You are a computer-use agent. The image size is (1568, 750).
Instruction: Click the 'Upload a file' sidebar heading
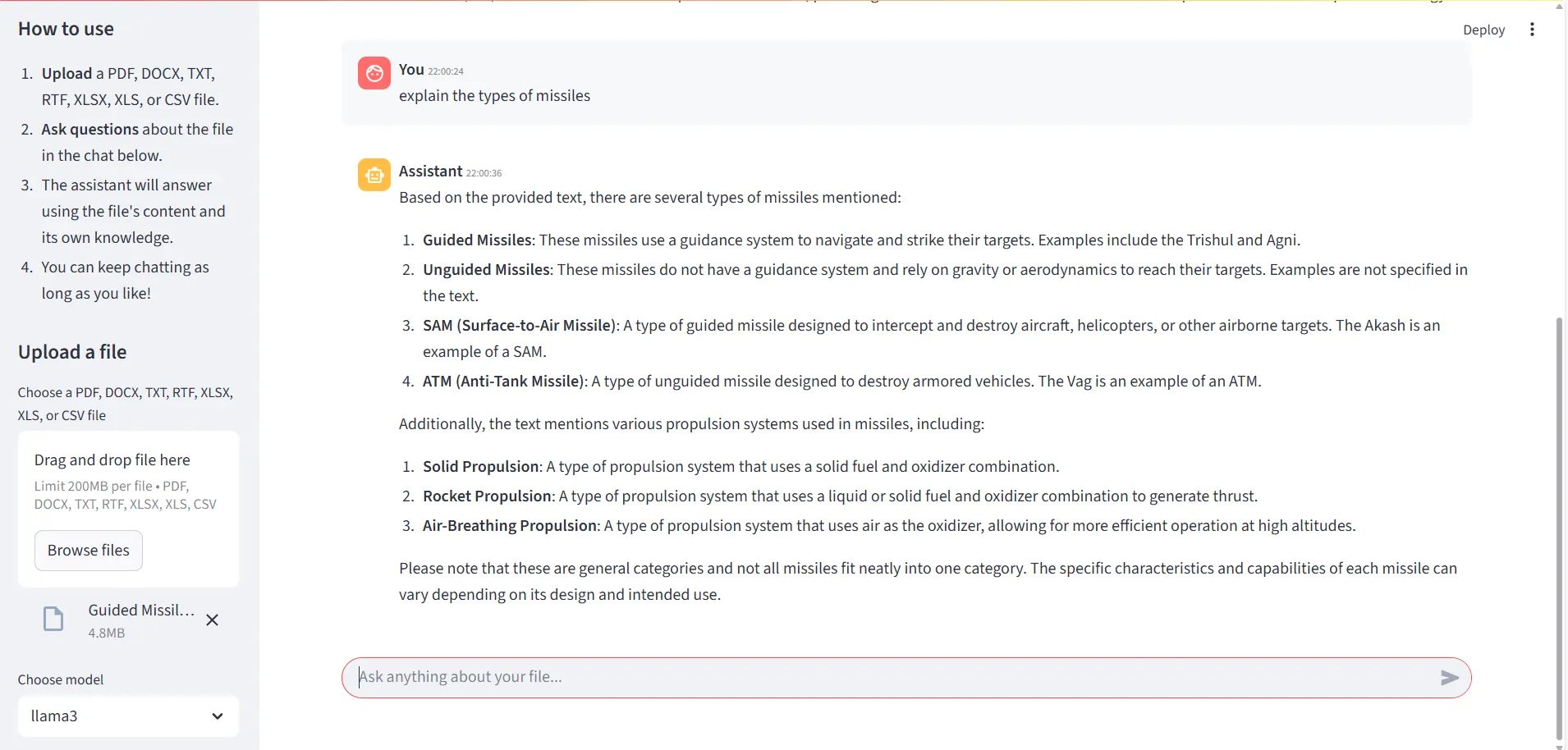click(x=72, y=352)
